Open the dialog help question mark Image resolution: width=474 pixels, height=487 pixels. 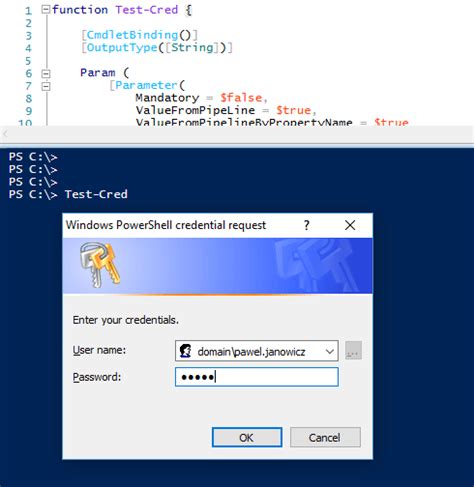coord(306,225)
